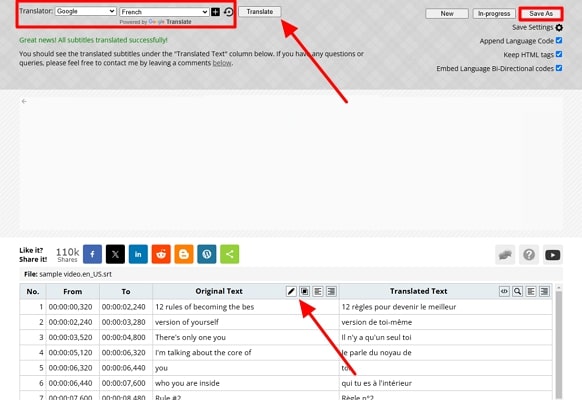
Task: Select the cell 'version de toi-même'
Action: pos(445,322)
